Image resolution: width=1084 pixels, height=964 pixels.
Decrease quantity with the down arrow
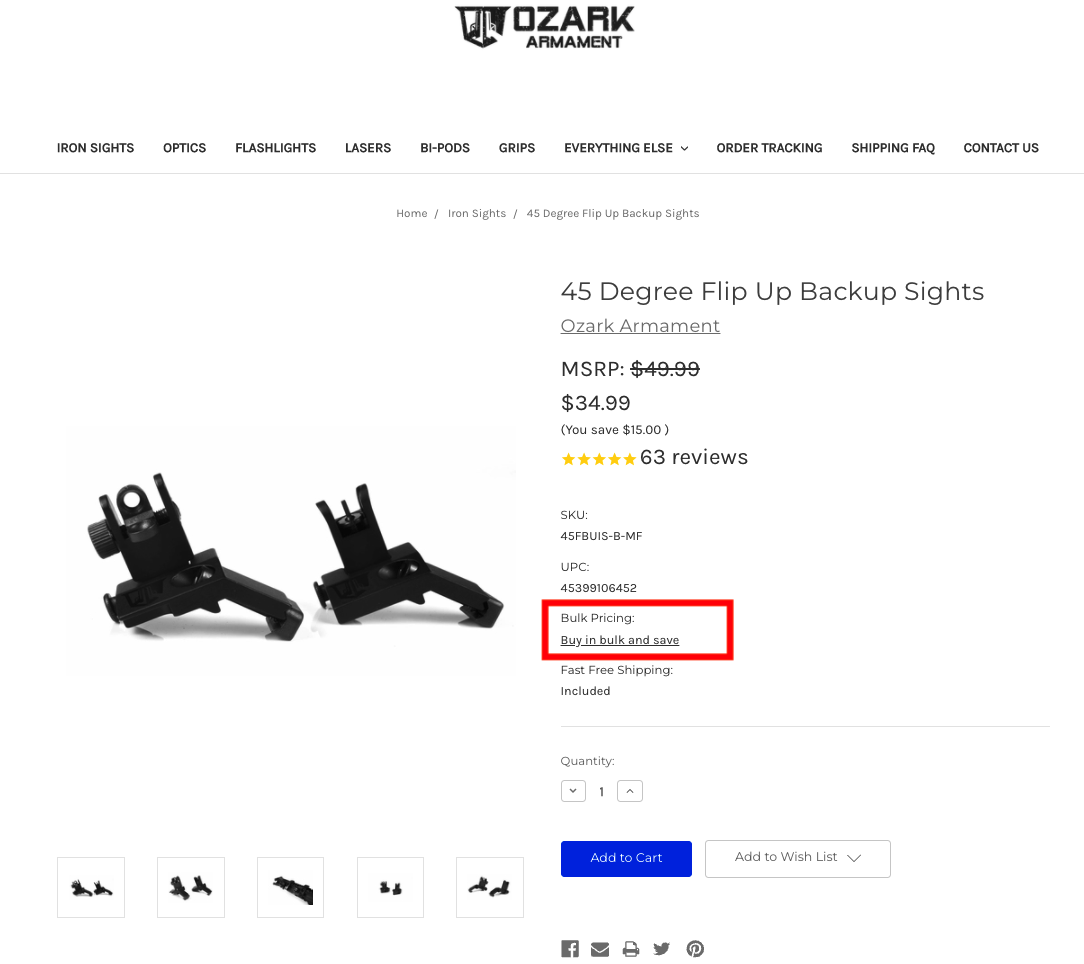(573, 791)
